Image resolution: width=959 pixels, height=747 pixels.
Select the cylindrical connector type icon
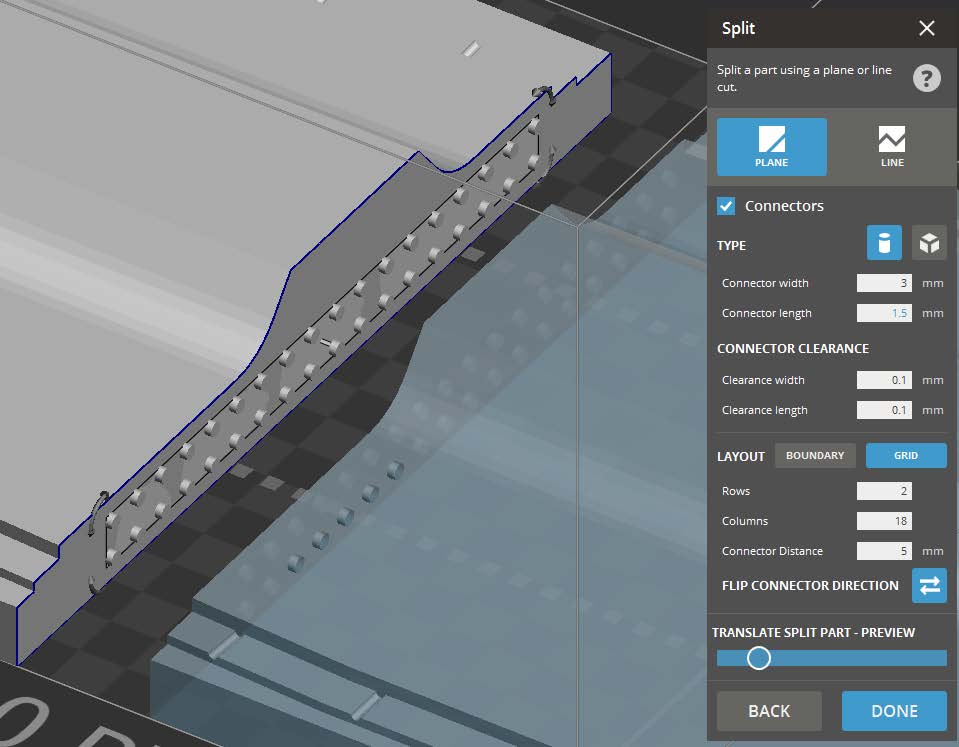[x=883, y=242]
